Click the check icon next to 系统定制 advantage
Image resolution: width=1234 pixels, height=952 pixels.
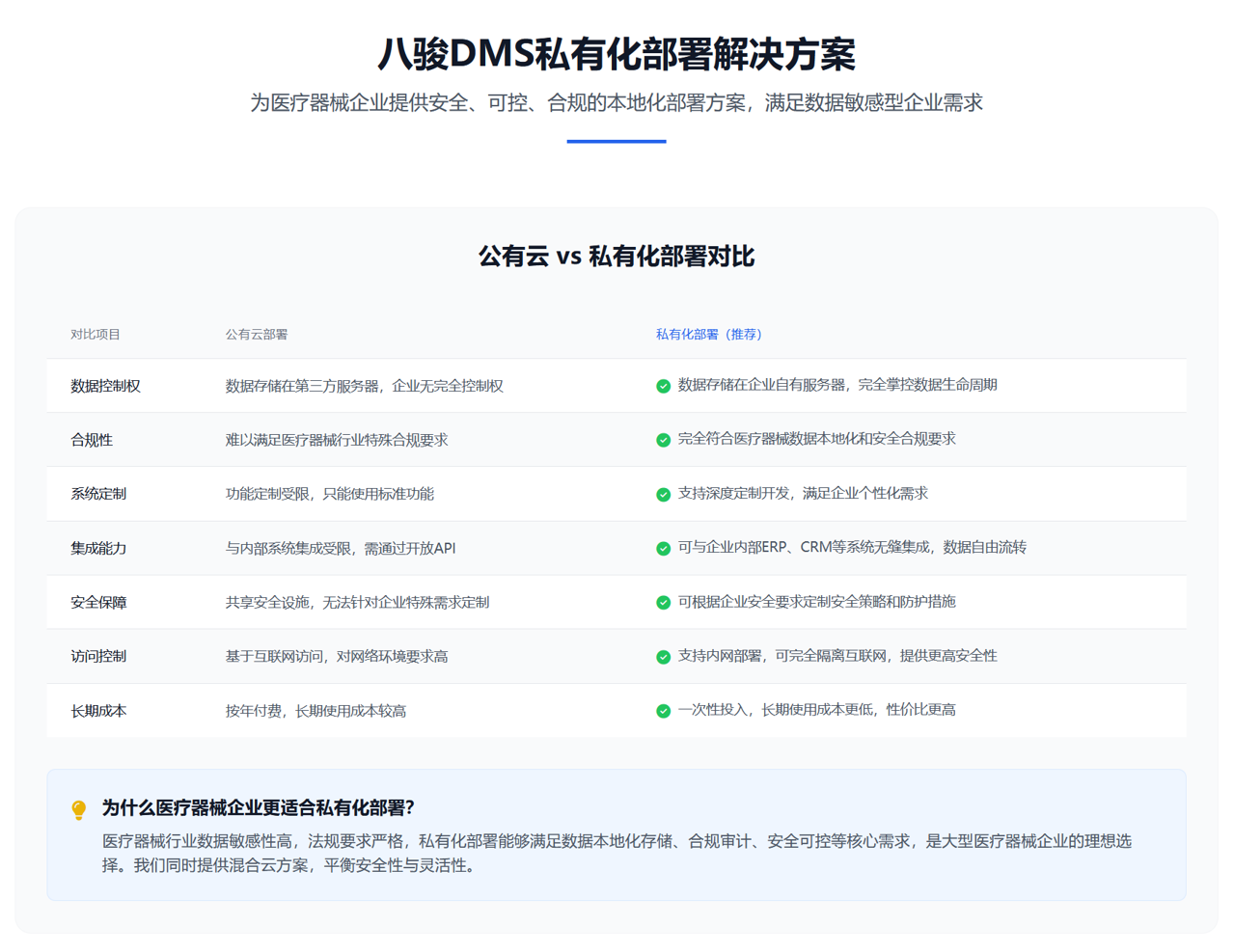pos(663,494)
